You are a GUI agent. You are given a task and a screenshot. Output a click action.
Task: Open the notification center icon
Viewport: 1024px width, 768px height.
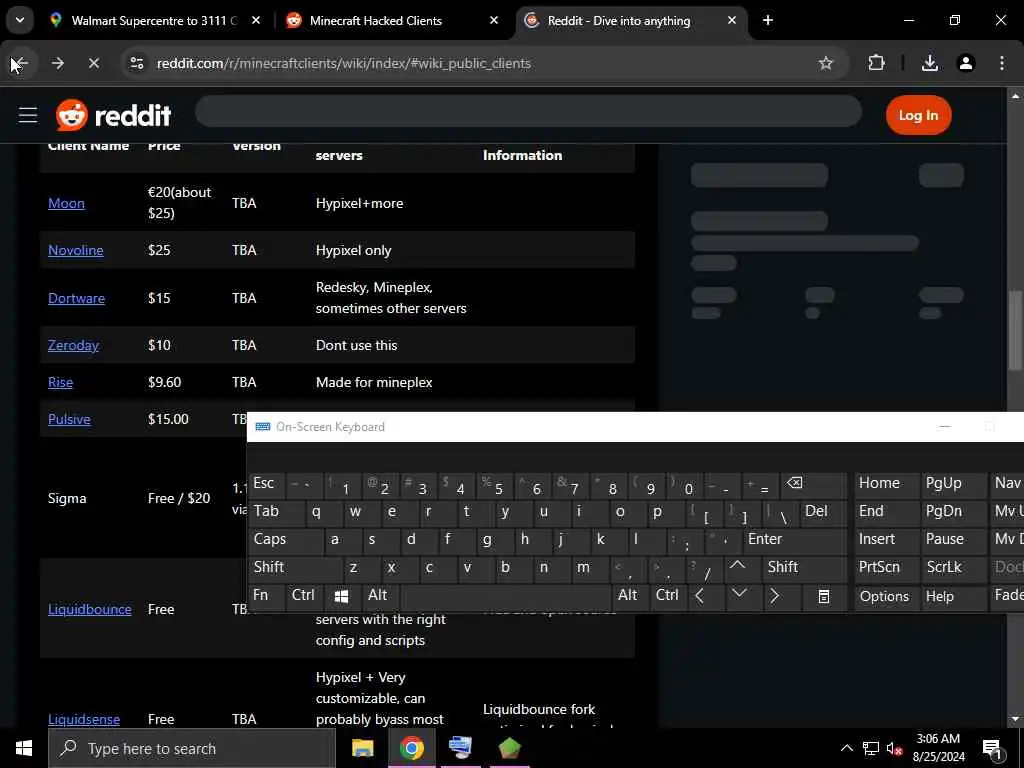click(993, 749)
